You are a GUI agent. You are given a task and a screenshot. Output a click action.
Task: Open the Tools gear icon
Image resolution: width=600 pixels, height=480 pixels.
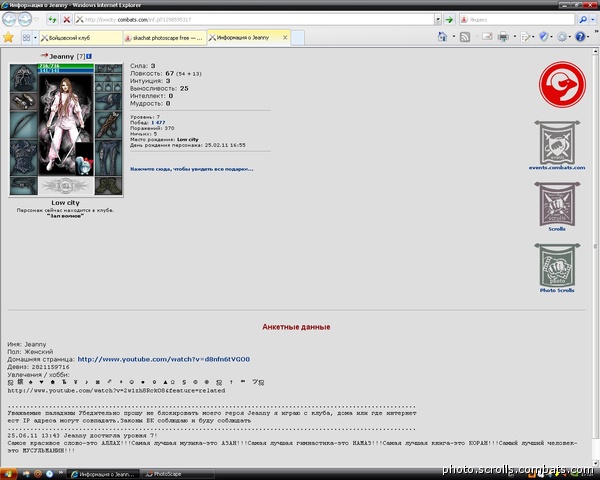(562, 37)
